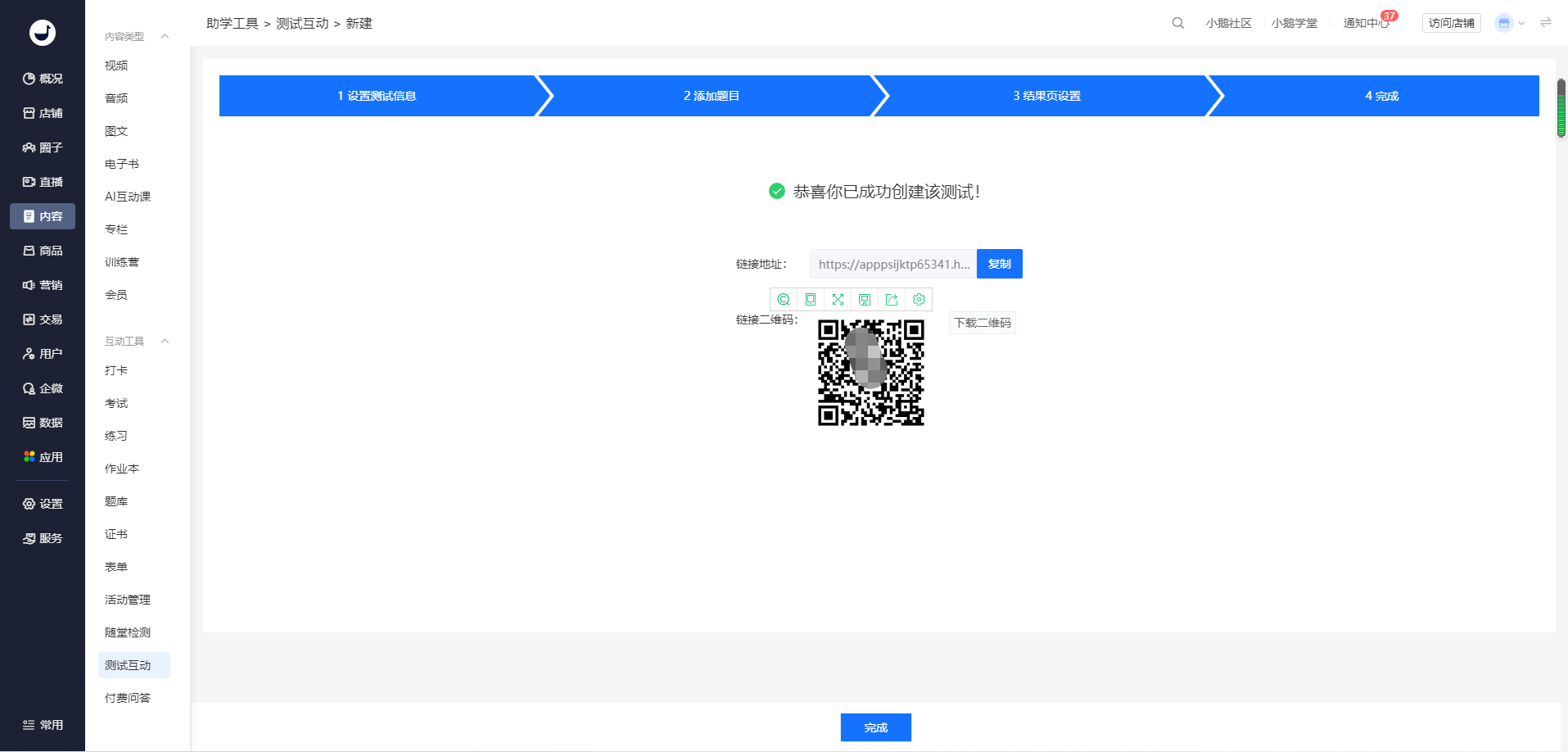
Task: Open 直播 in the dark sidebar
Action: (x=43, y=182)
